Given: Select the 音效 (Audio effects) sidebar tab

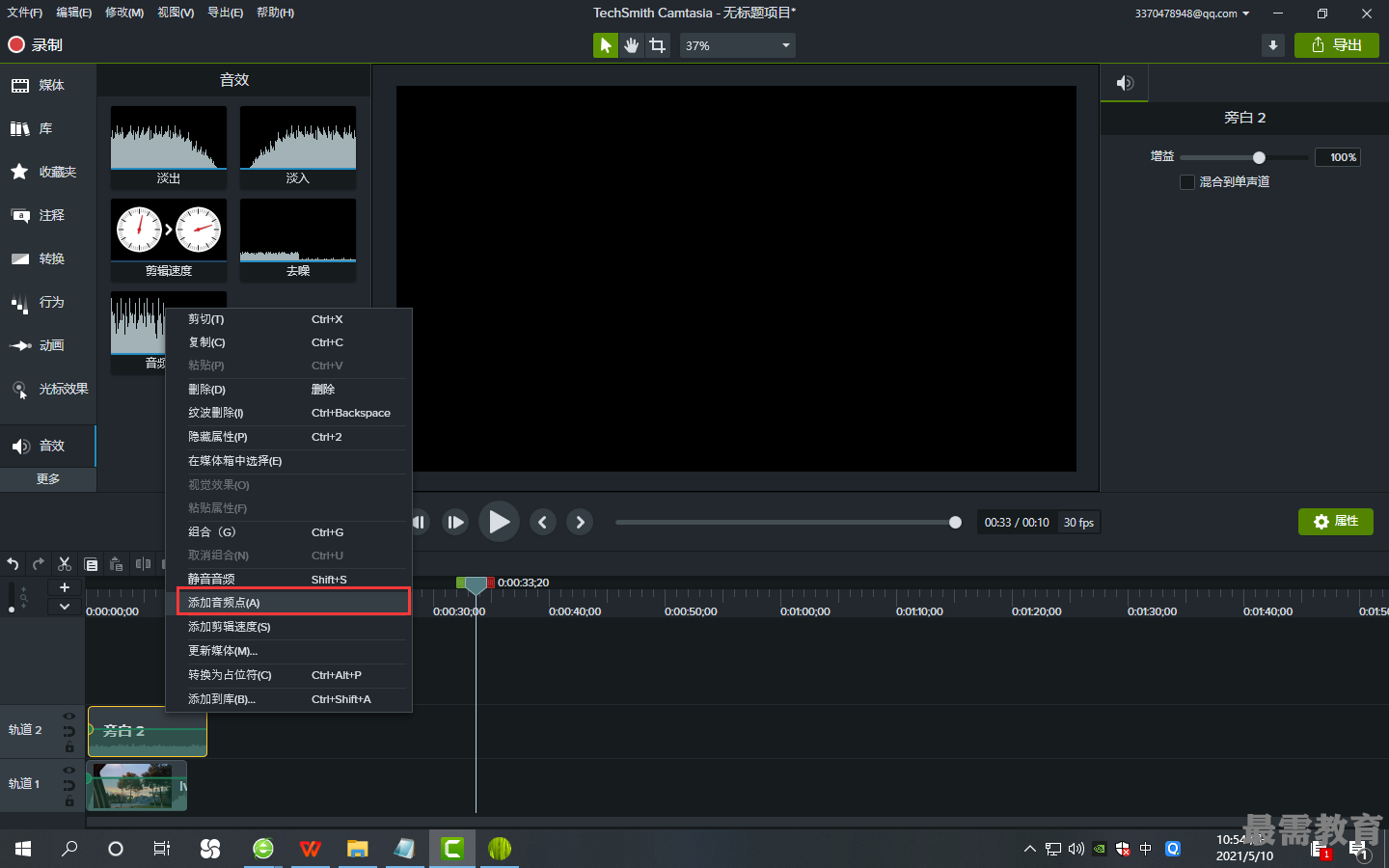Looking at the screenshot, I should 48,447.
